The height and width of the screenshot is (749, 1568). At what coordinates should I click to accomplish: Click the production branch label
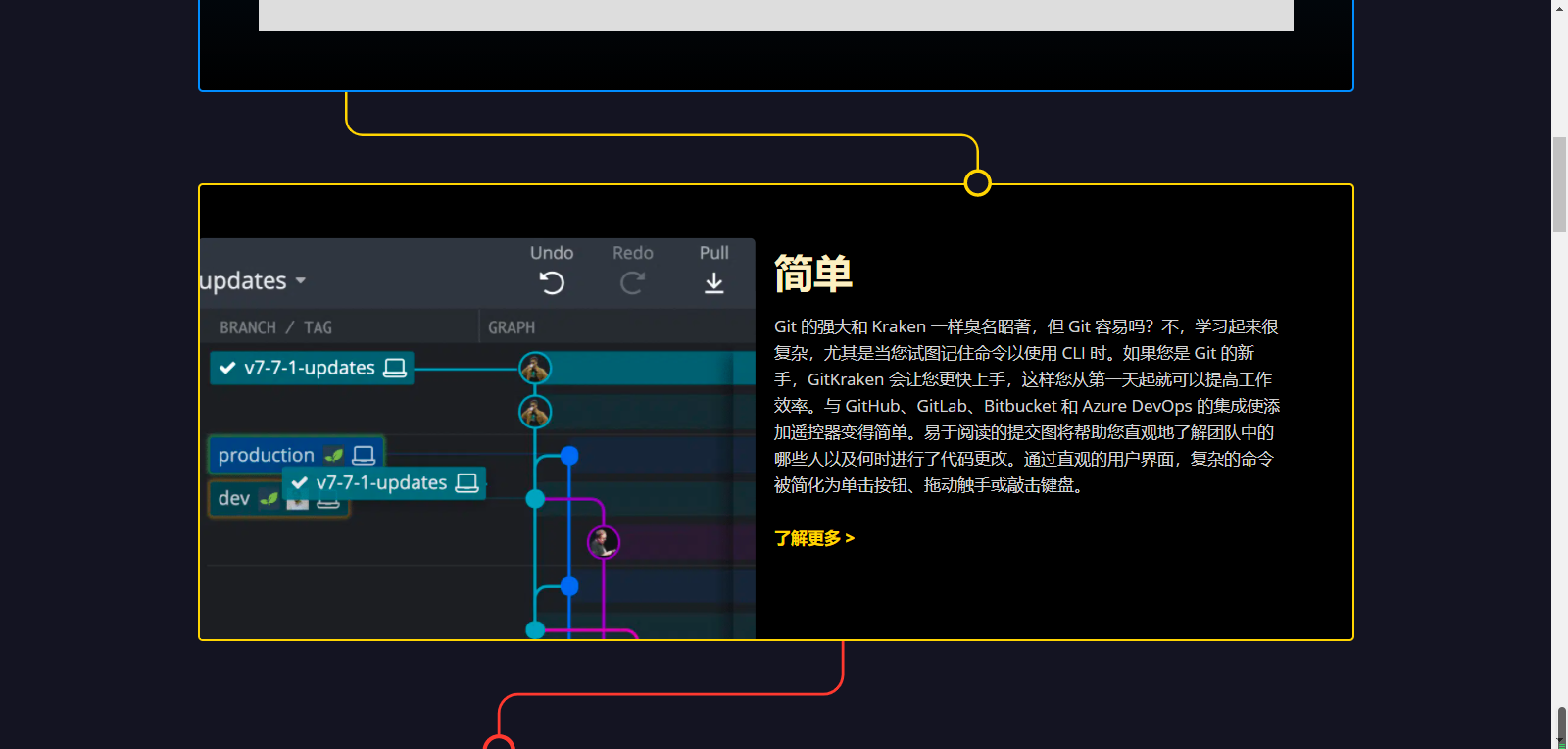(296, 455)
